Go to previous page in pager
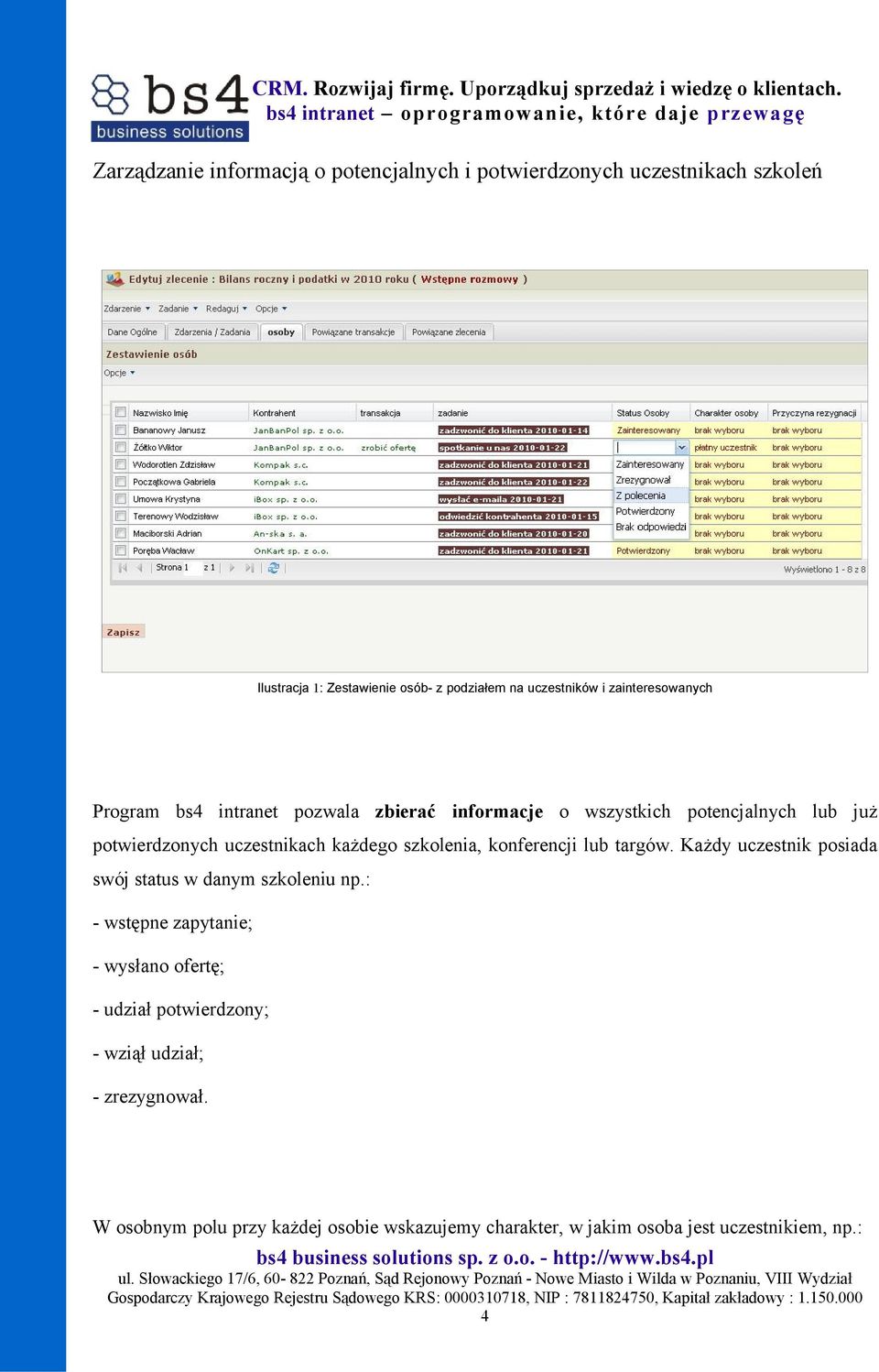Viewport: 879px width, 1372px height. coord(140,568)
